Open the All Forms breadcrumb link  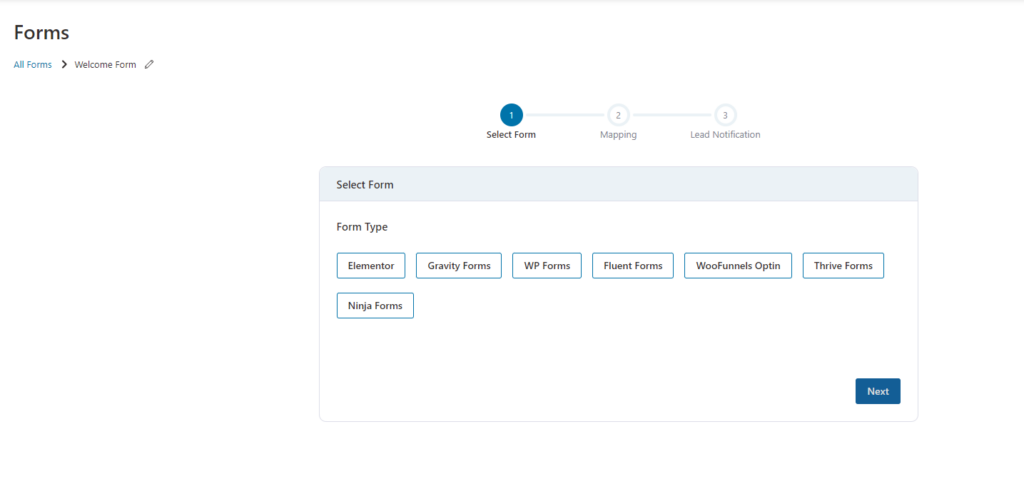pyautogui.click(x=33, y=65)
